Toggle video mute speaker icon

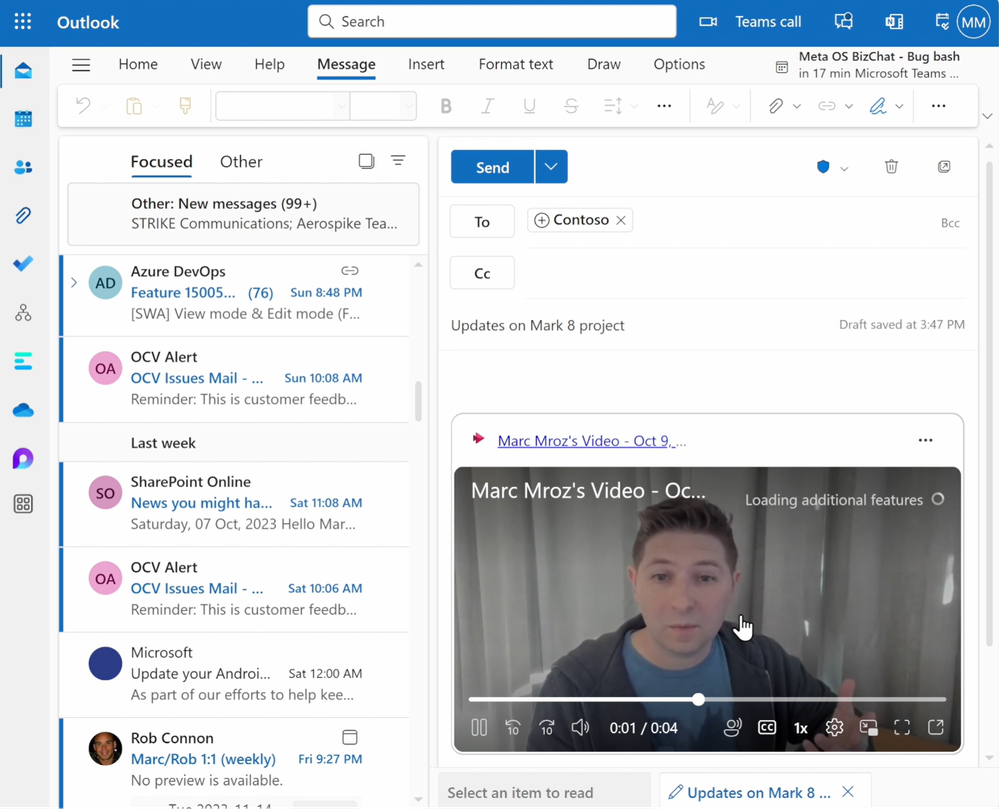pyautogui.click(x=580, y=727)
